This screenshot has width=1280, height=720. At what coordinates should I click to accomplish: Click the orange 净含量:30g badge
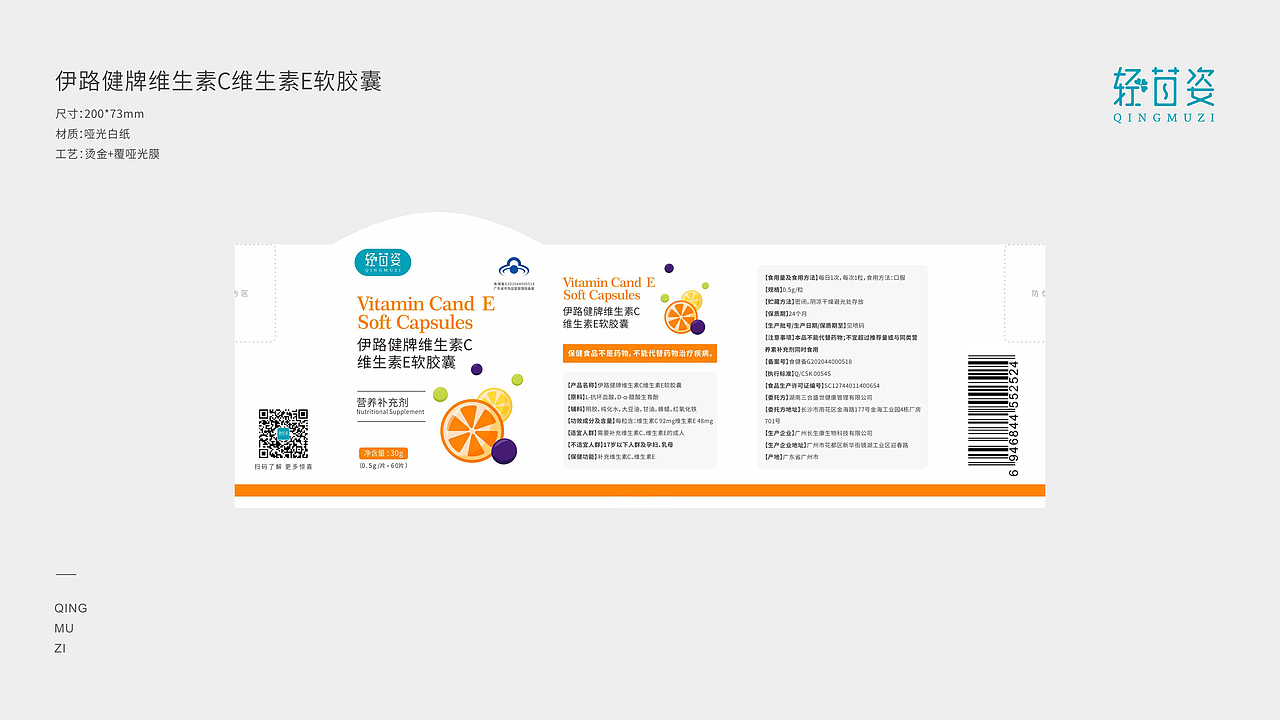click(384, 453)
